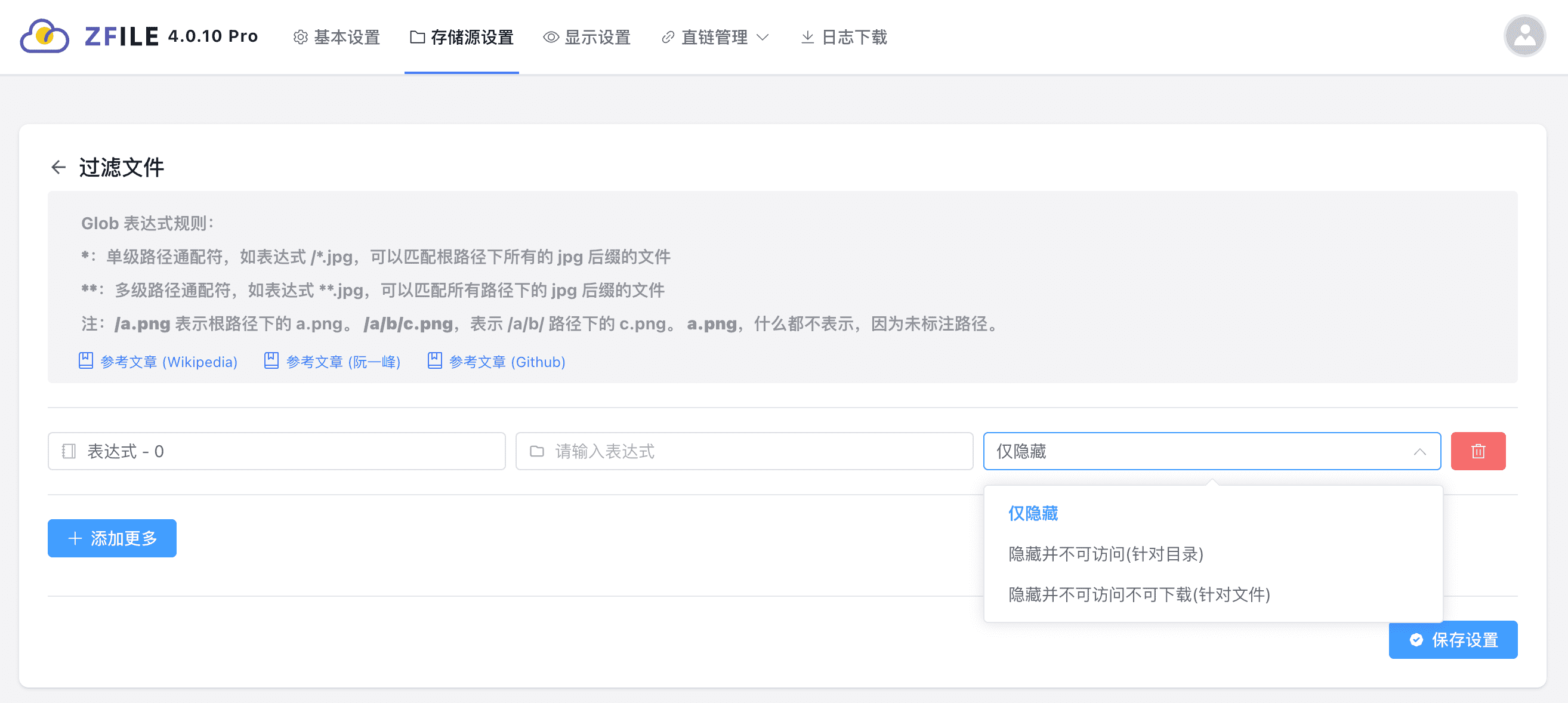Click the book icon before Github reference
This screenshot has width=1568, height=703.
[x=434, y=361]
